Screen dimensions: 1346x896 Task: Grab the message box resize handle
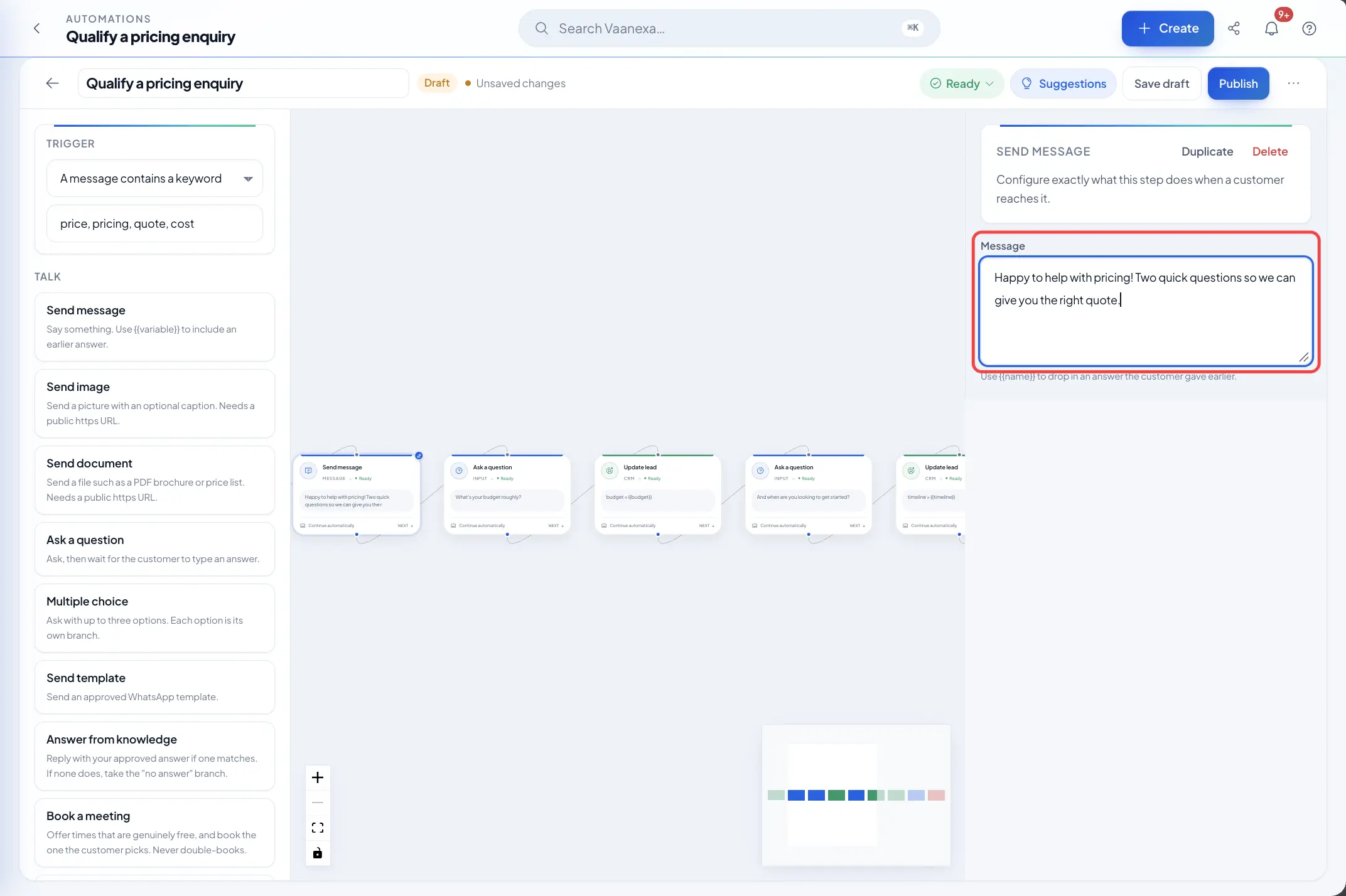click(1304, 358)
